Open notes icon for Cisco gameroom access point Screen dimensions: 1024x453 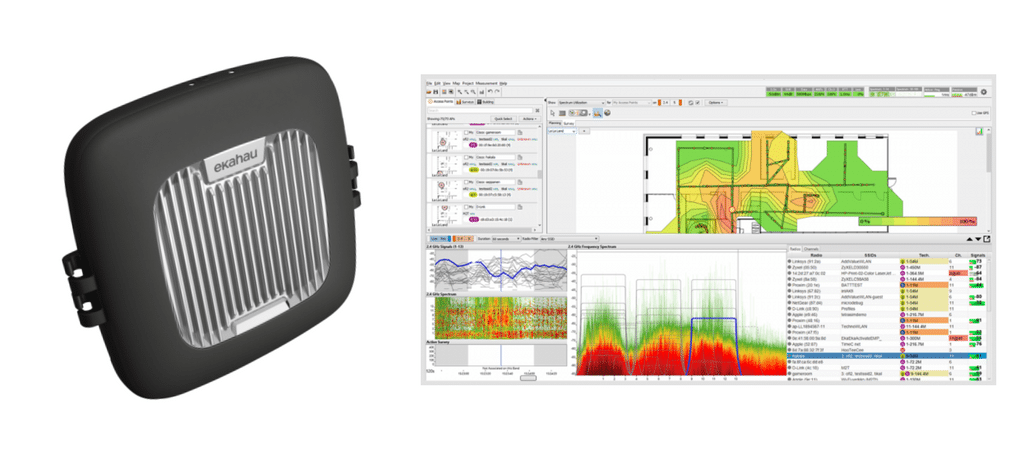click(x=520, y=133)
